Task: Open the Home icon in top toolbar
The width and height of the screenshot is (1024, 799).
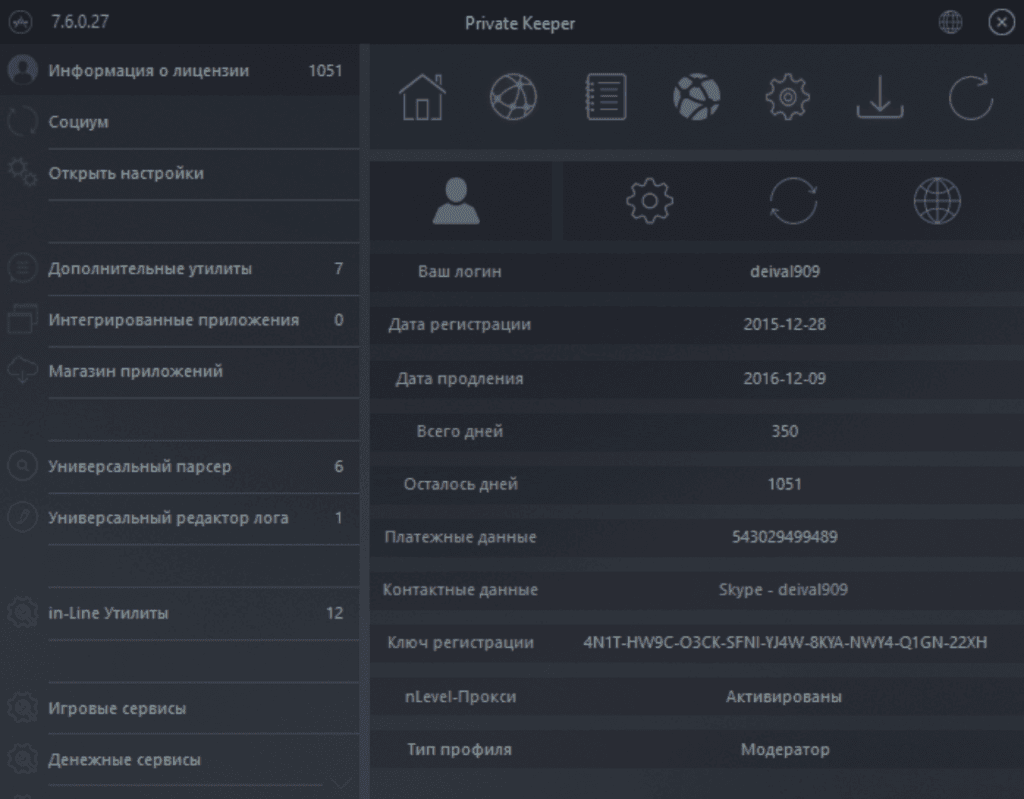Action: pos(423,97)
